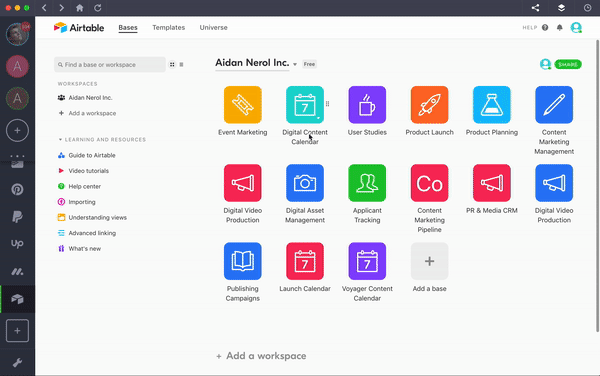Click the home button in toolbar

(x=80, y=8)
